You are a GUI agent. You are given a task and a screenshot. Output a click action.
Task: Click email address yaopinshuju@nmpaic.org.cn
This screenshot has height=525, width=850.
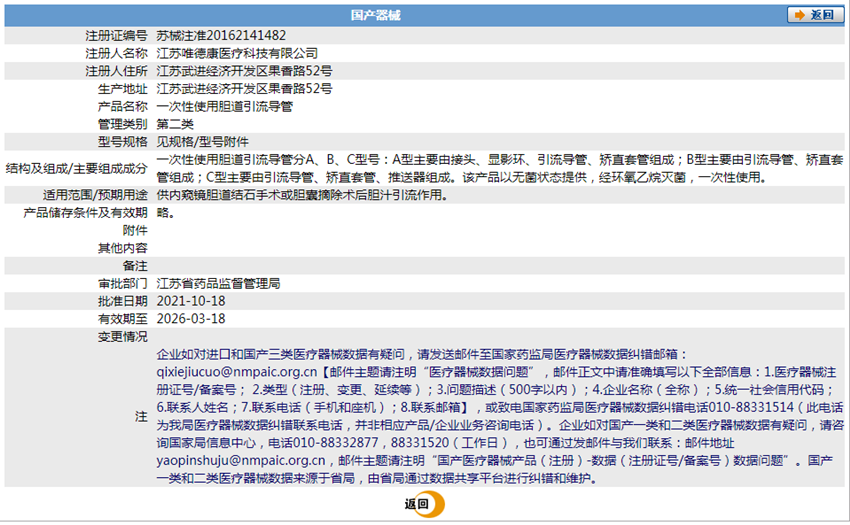point(241,460)
